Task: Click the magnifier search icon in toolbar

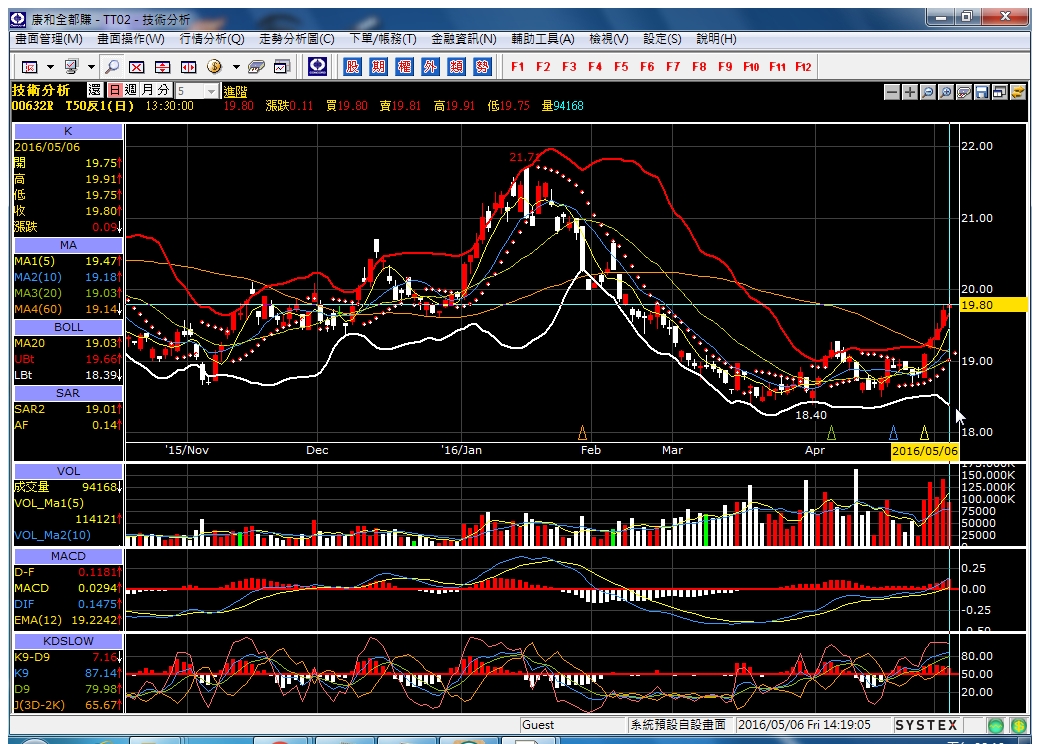Action: (112, 66)
